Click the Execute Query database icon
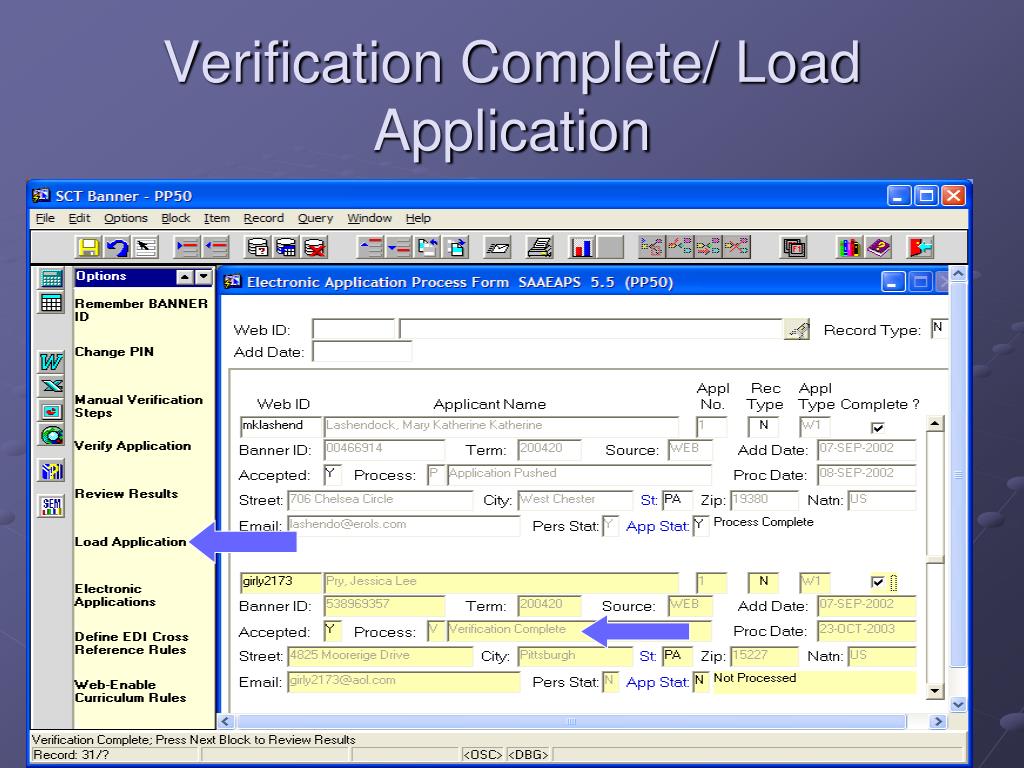 pyautogui.click(x=286, y=248)
